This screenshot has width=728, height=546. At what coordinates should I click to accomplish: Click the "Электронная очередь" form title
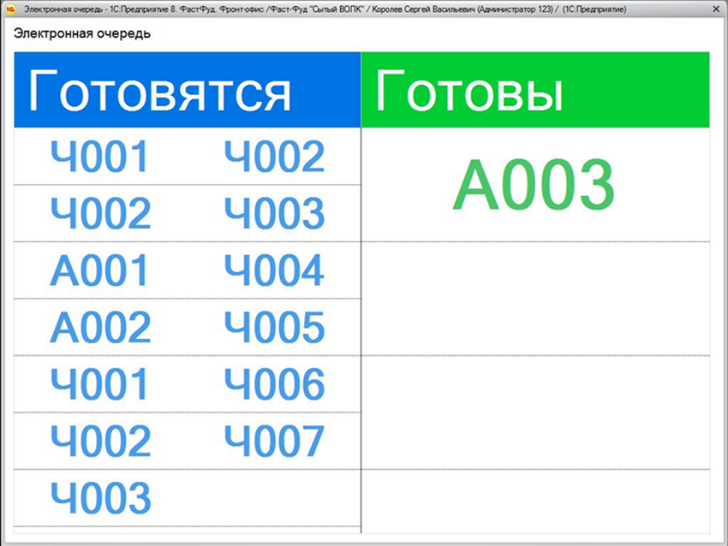tap(82, 33)
